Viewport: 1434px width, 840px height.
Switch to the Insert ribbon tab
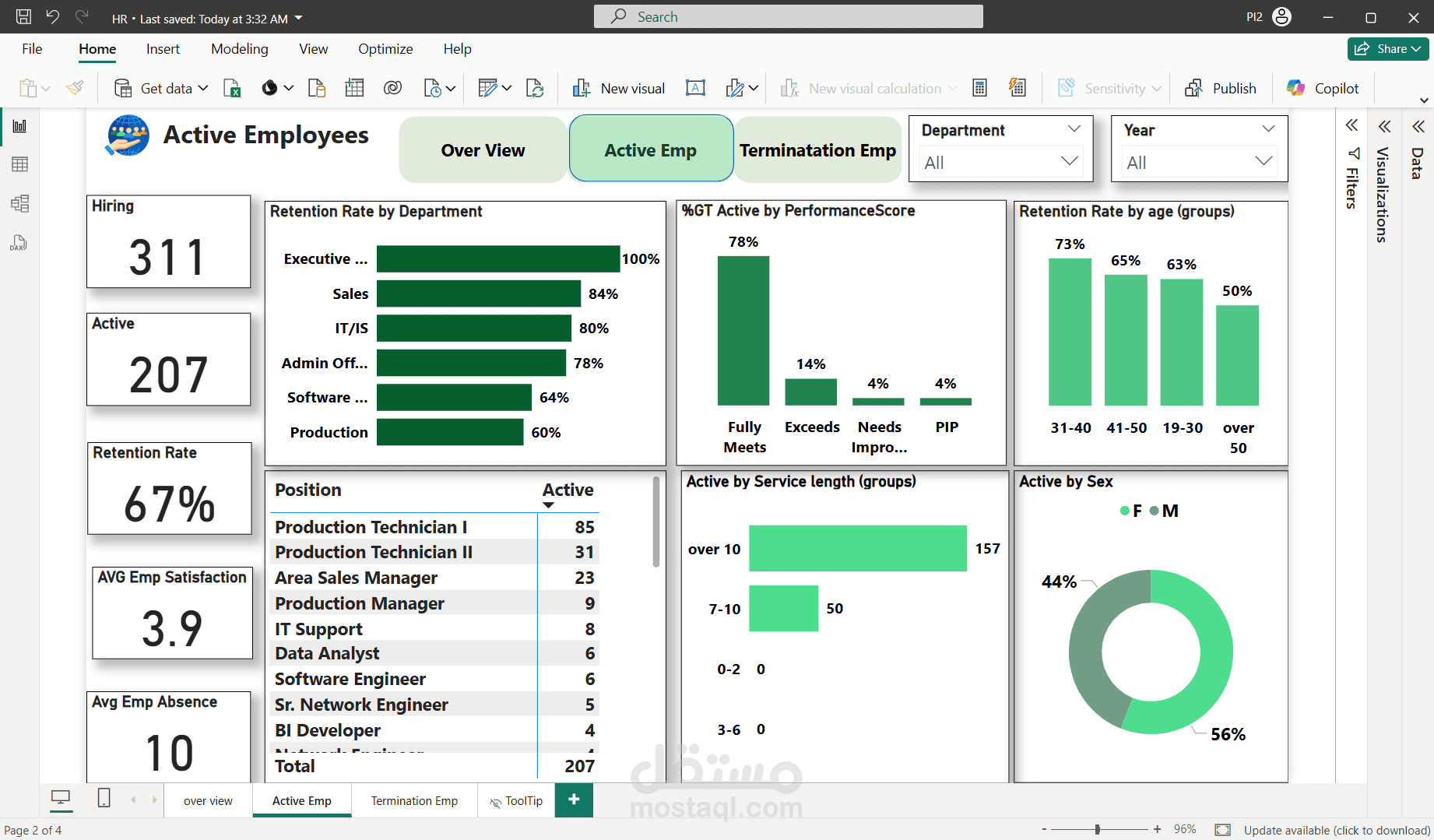(163, 49)
